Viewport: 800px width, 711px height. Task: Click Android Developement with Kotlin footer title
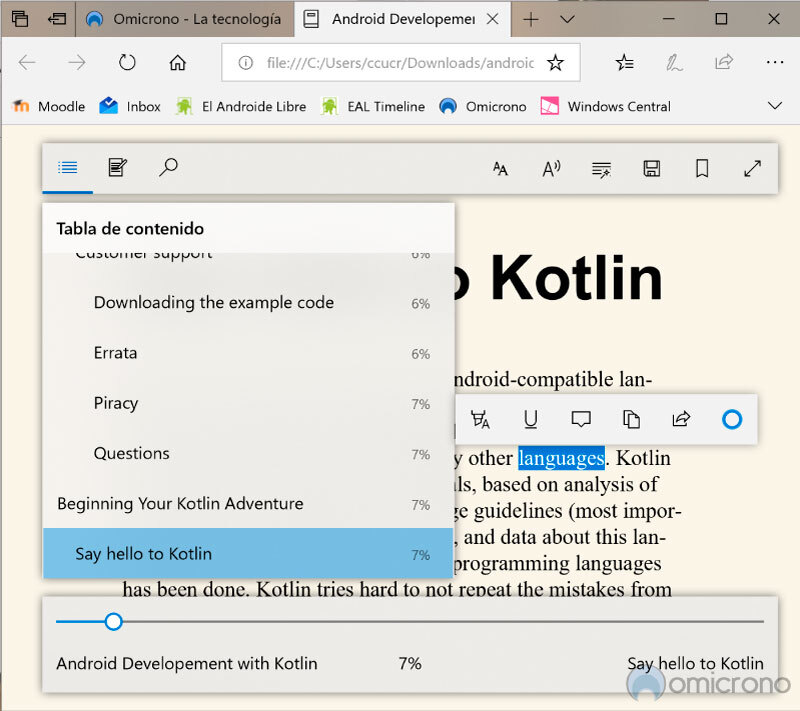click(x=187, y=664)
